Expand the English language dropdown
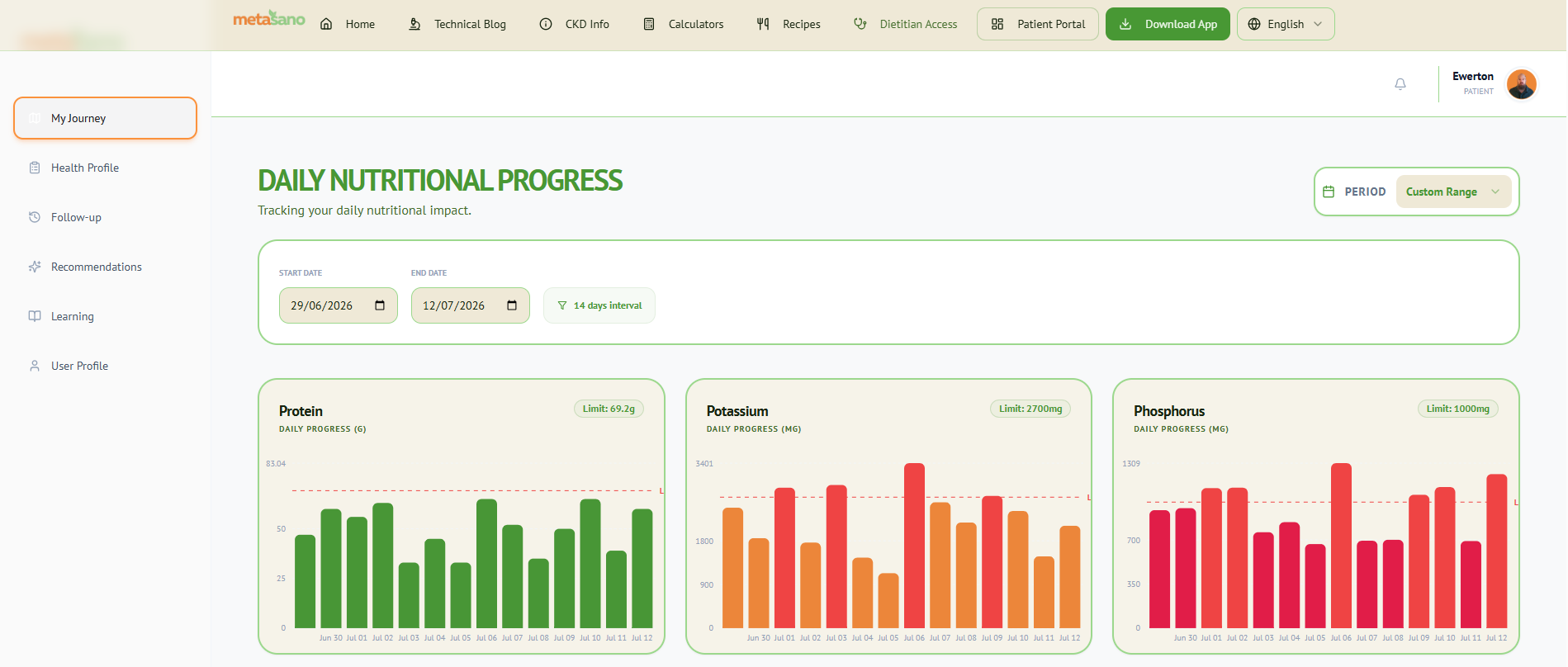This screenshot has width=1568, height=667. pyautogui.click(x=1286, y=24)
